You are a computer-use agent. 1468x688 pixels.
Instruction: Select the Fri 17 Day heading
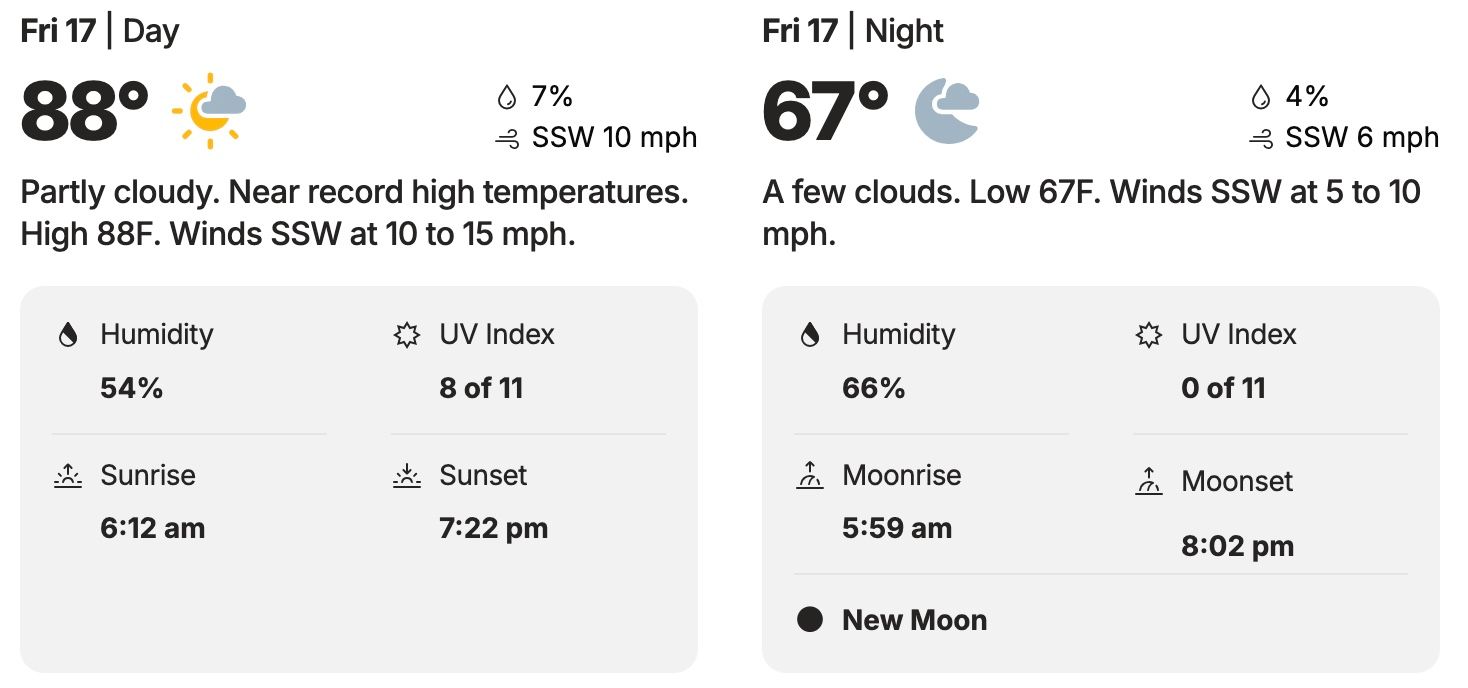(100, 31)
